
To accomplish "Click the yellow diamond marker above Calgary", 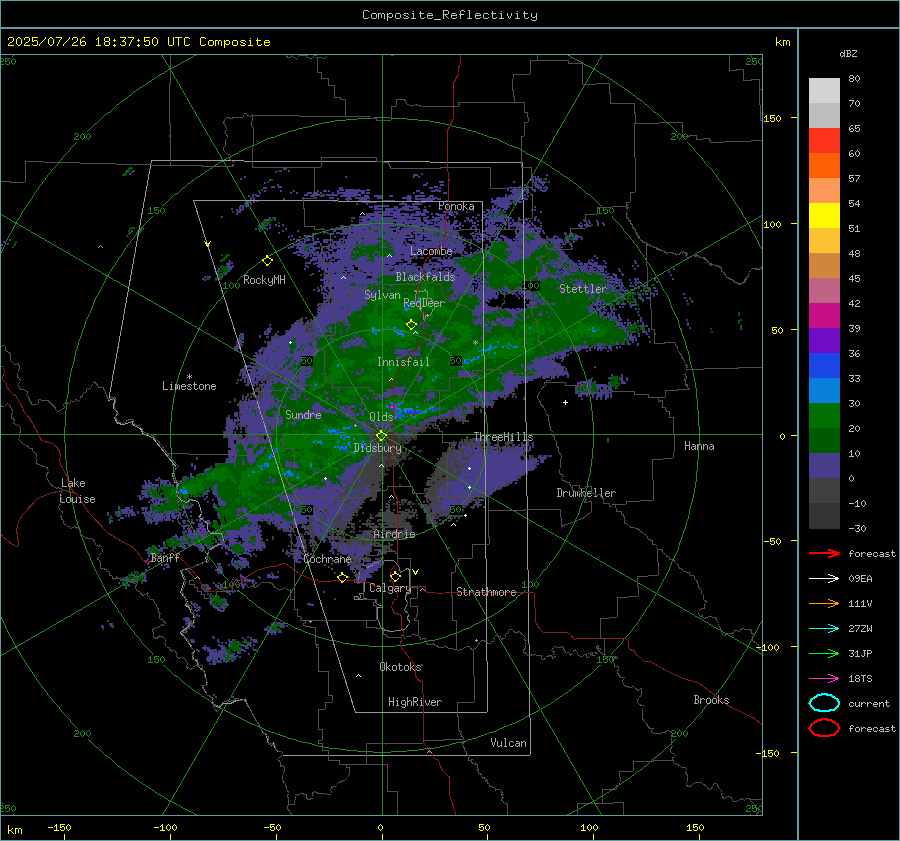I will pos(395,576).
